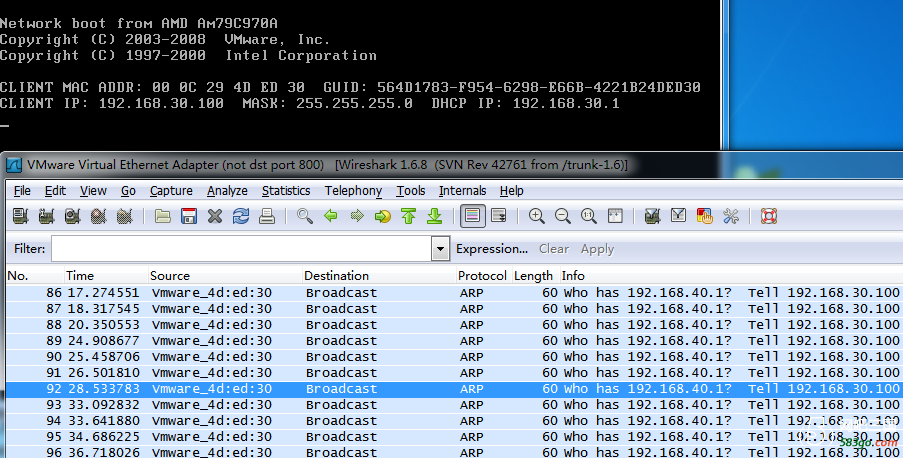
Task: Open preferences tools icon
Action: point(731,216)
